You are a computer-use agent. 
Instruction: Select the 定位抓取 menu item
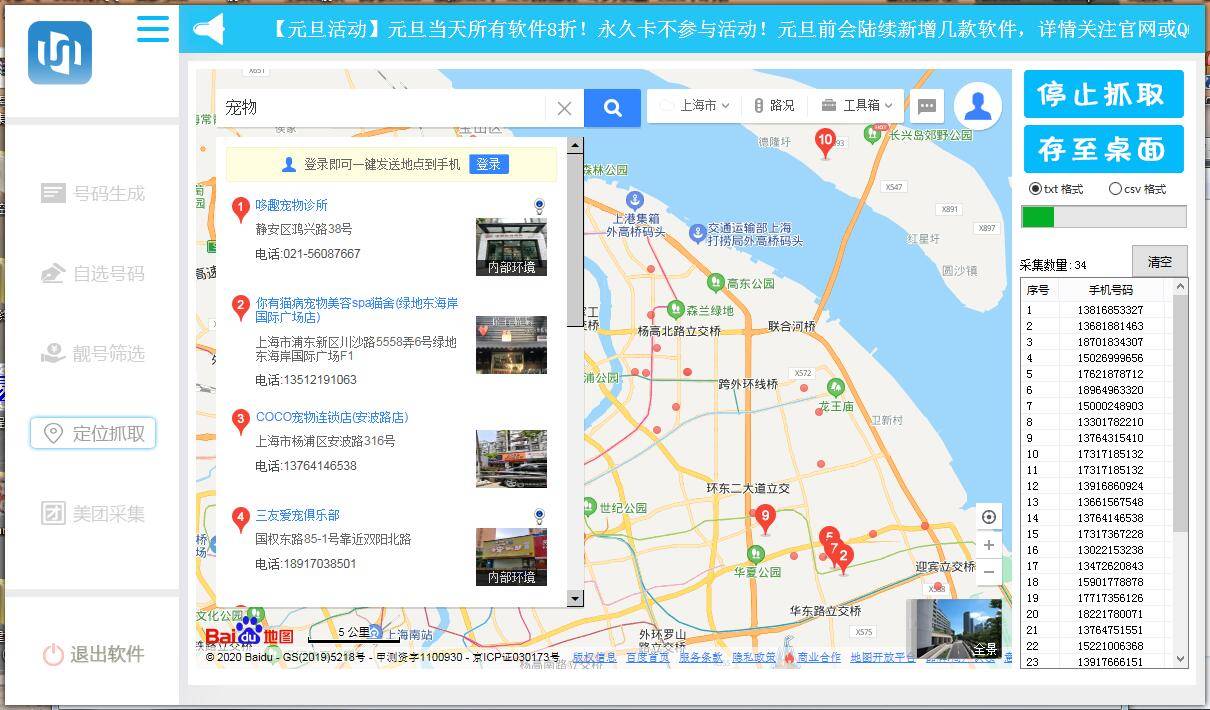click(x=93, y=433)
